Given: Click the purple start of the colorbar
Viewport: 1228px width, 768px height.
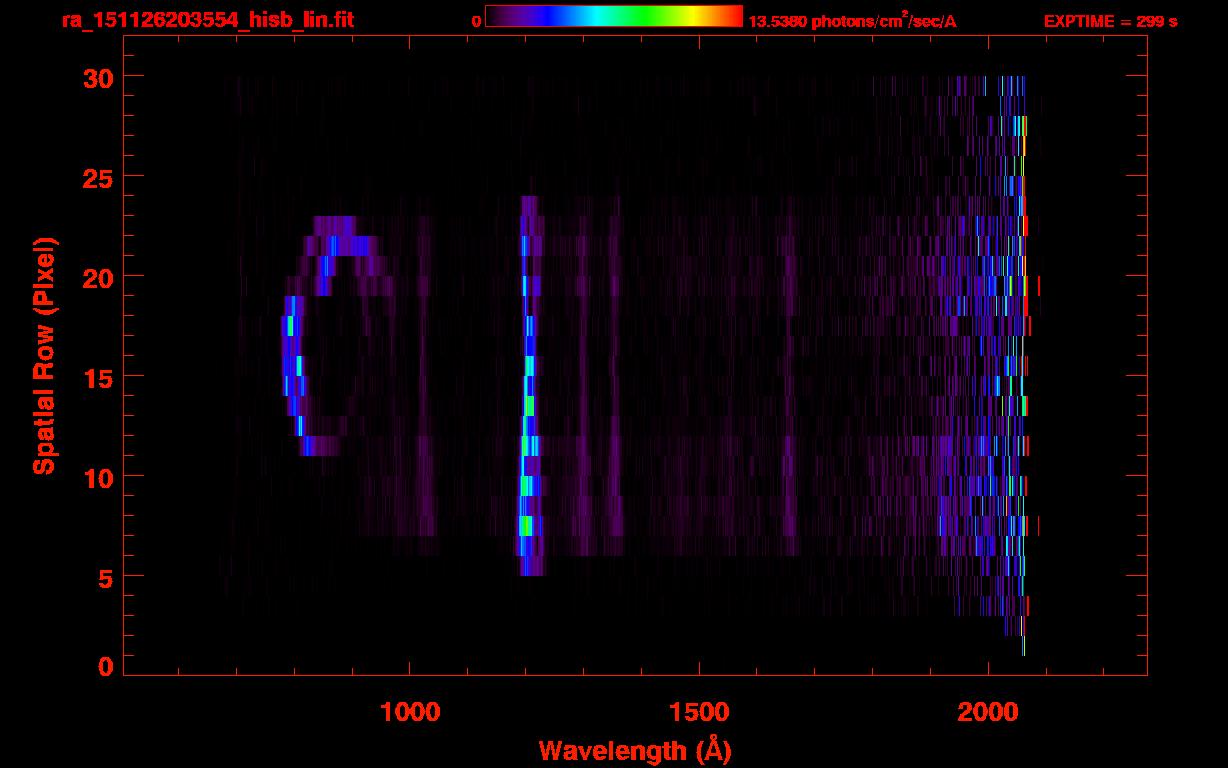Looking at the screenshot, I should (x=496, y=16).
